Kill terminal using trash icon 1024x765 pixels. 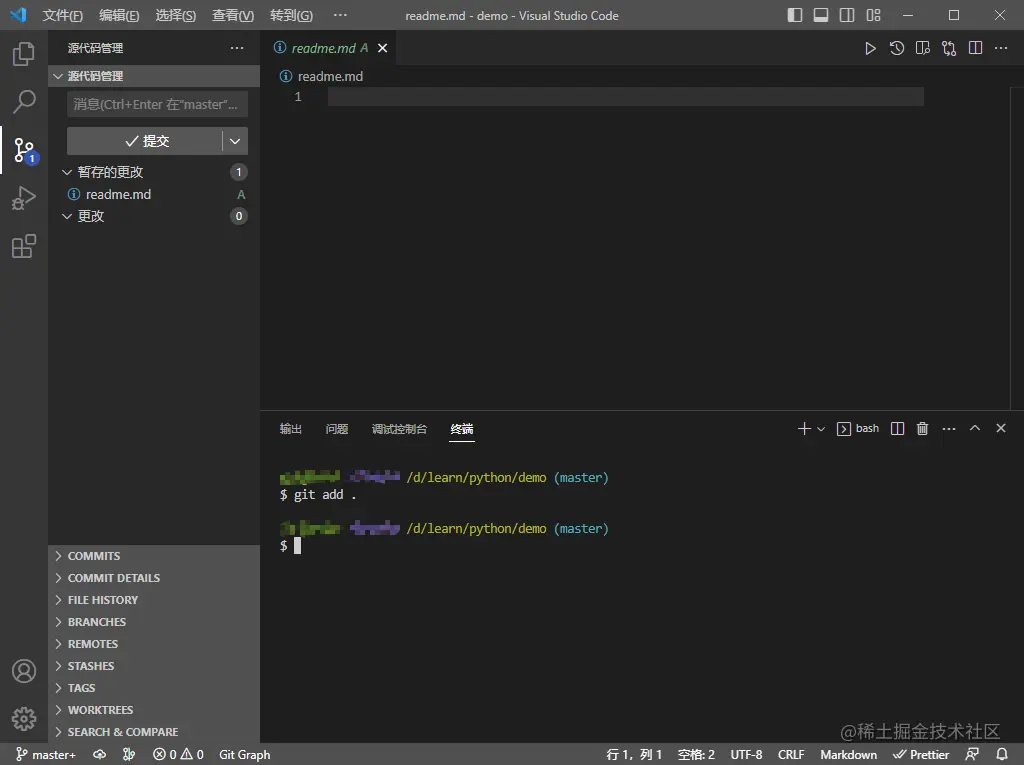[x=922, y=428]
